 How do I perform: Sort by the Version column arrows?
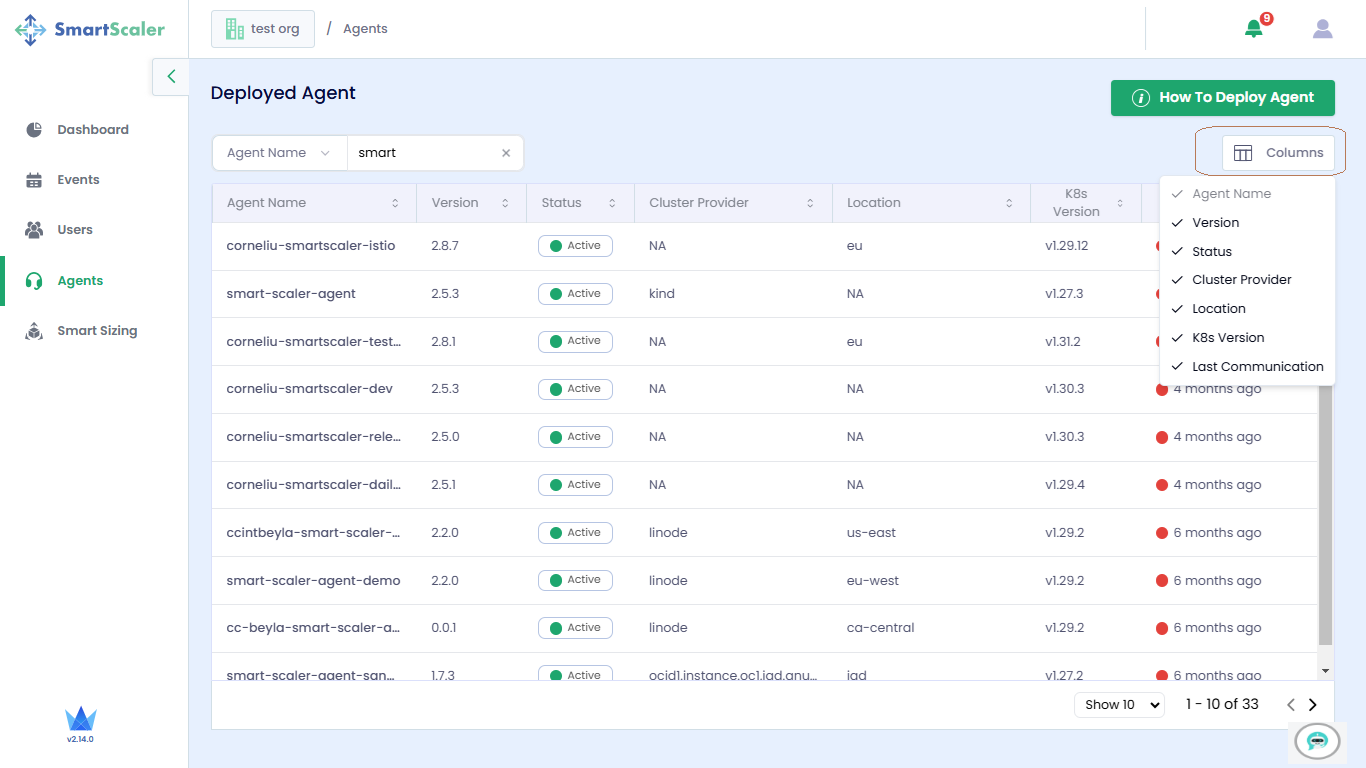505,203
